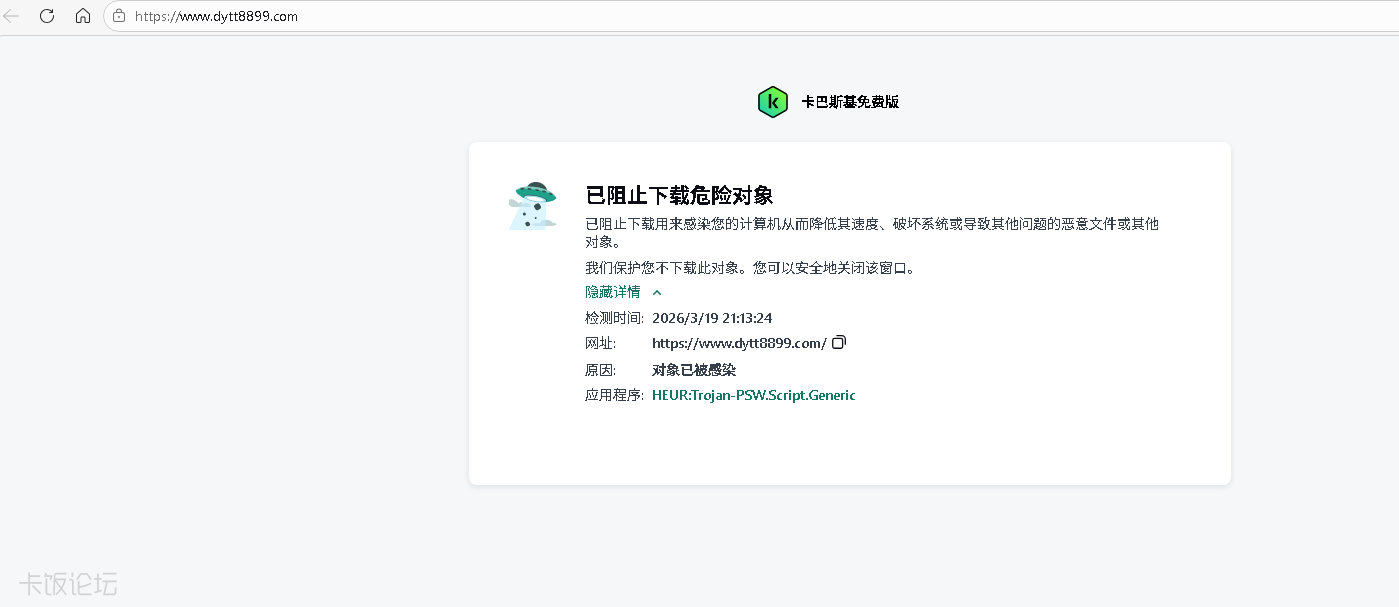Image resolution: width=1399 pixels, height=607 pixels.
Task: Click the green Kaspersky hexagon logo
Action: point(772,102)
